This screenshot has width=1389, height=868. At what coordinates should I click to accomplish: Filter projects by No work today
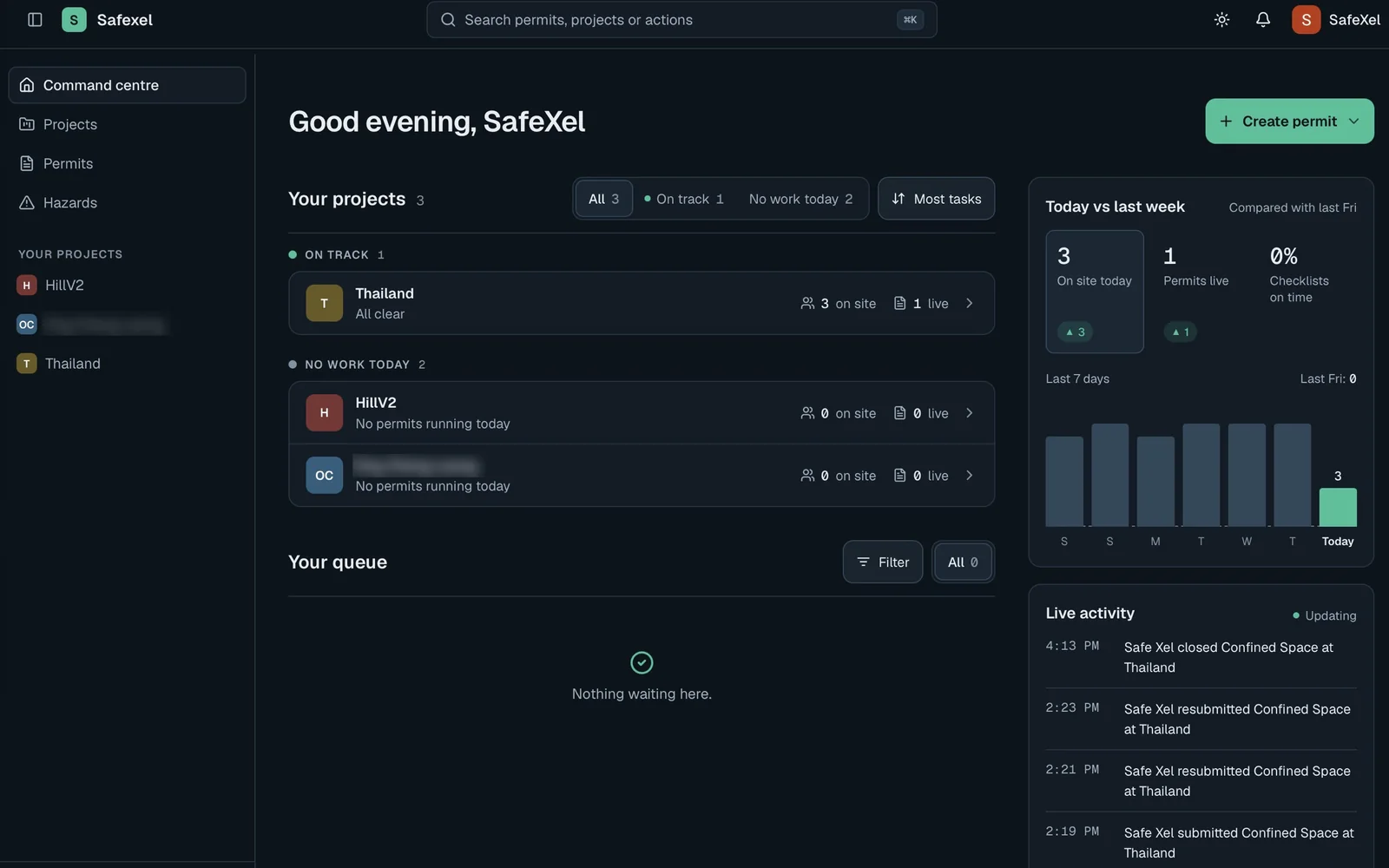pos(800,199)
